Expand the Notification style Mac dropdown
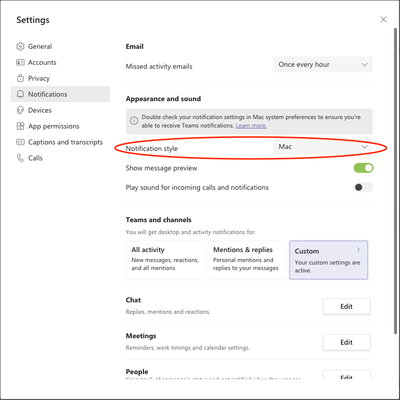The height and width of the screenshot is (400, 400). (x=323, y=147)
